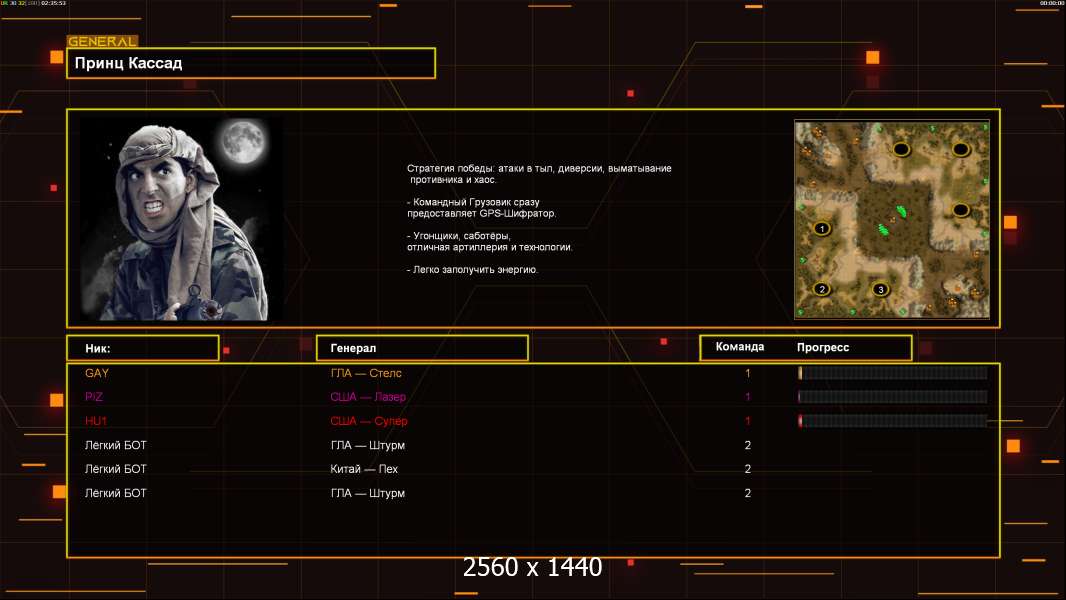
Task: Click the Принц Кассад name field
Action: pyautogui.click(x=251, y=63)
